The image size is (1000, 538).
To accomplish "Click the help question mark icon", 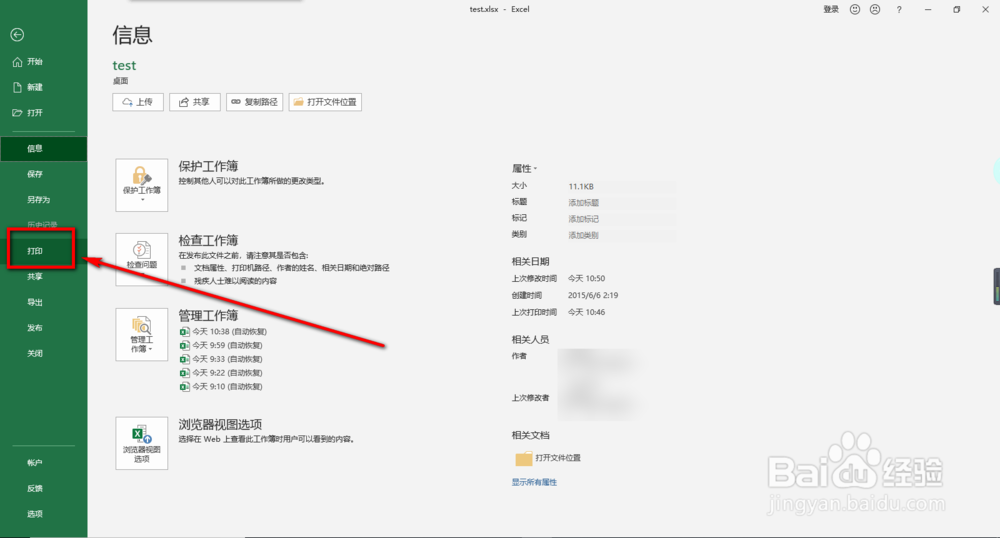I will pyautogui.click(x=899, y=10).
